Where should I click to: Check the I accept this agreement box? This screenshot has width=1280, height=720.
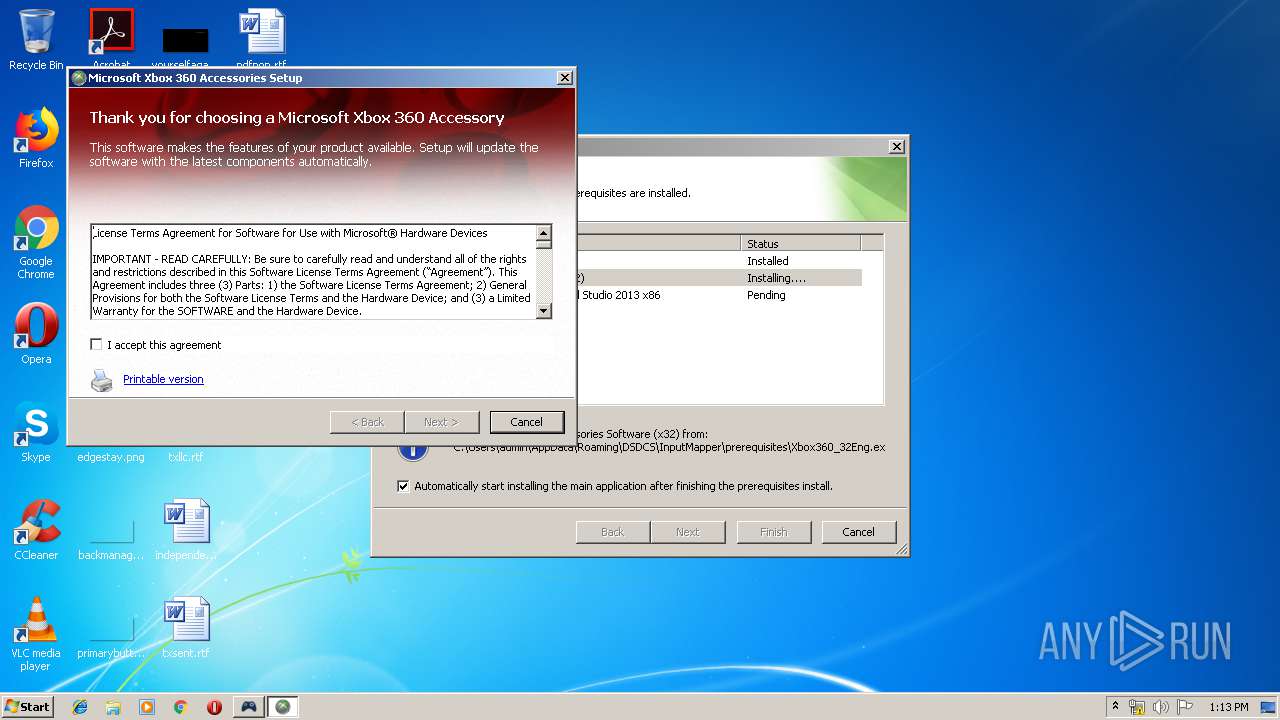pos(96,344)
